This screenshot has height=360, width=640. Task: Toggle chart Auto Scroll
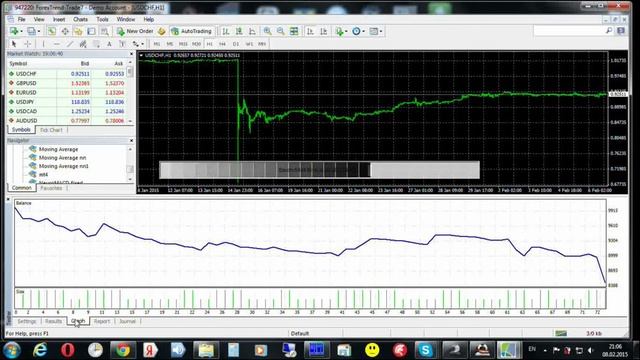pyautogui.click(x=310, y=31)
